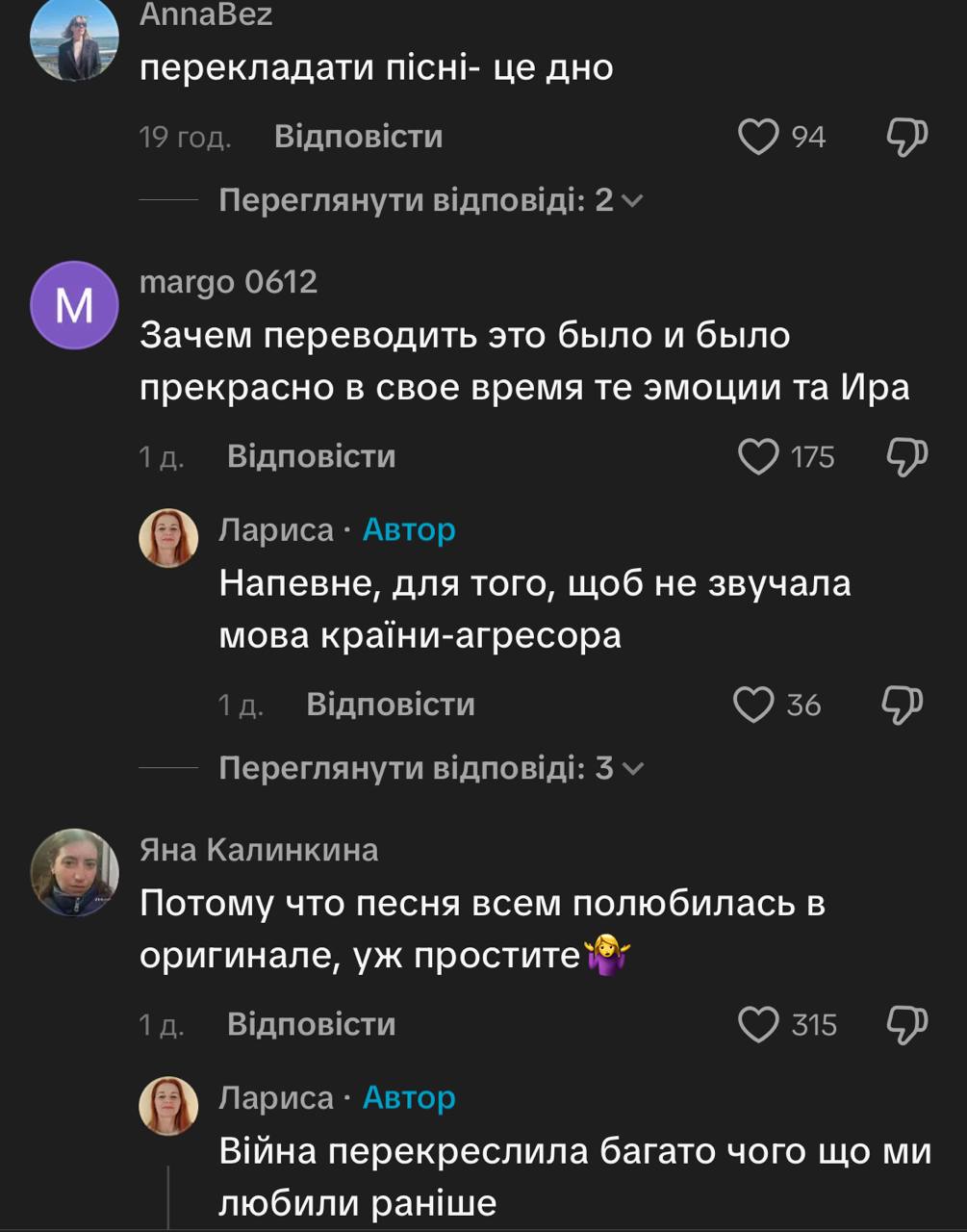Expand 2 replies under AnnaBez's comment
This screenshot has height=1232, width=967.
pos(429,200)
